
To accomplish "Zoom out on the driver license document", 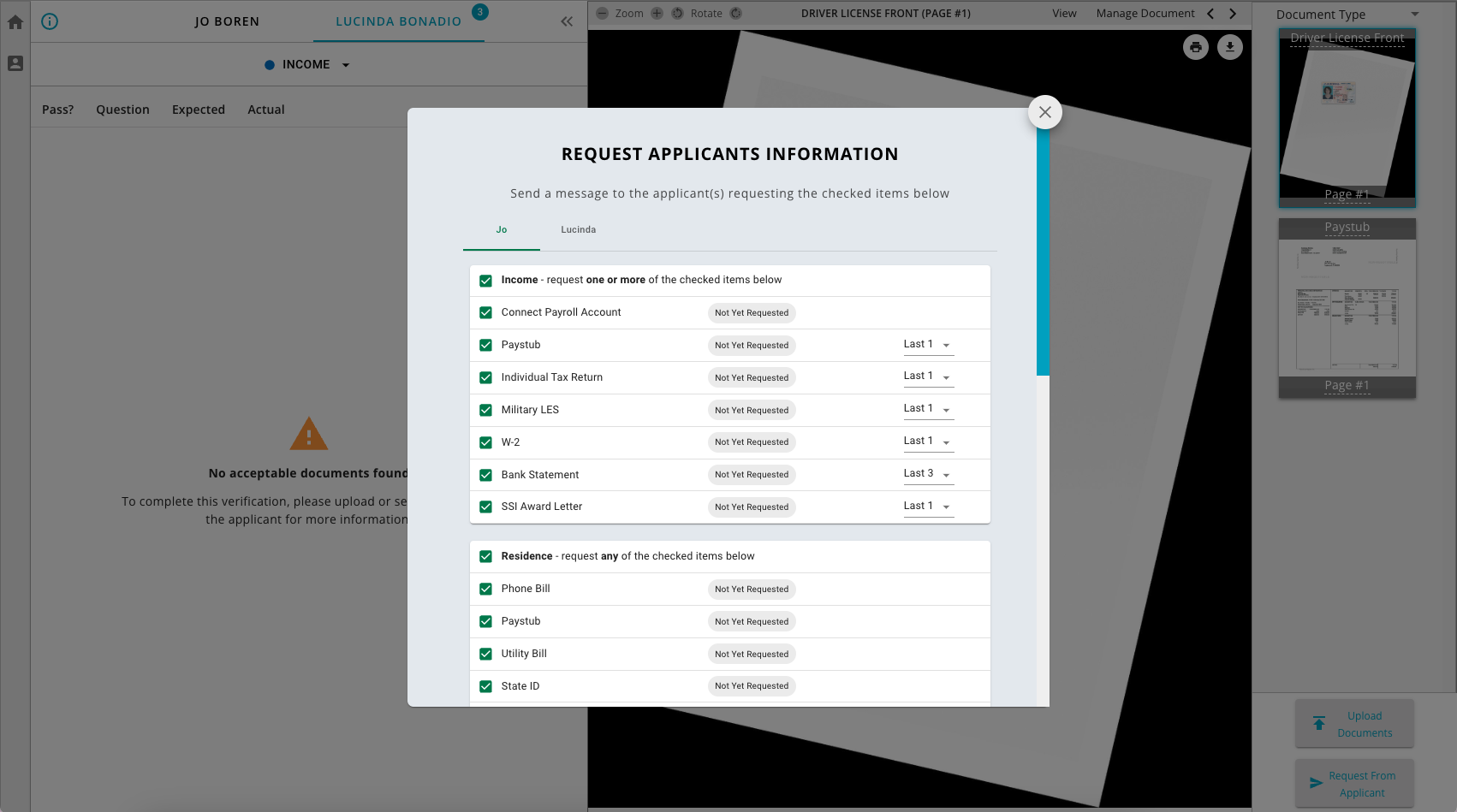I will point(600,13).
